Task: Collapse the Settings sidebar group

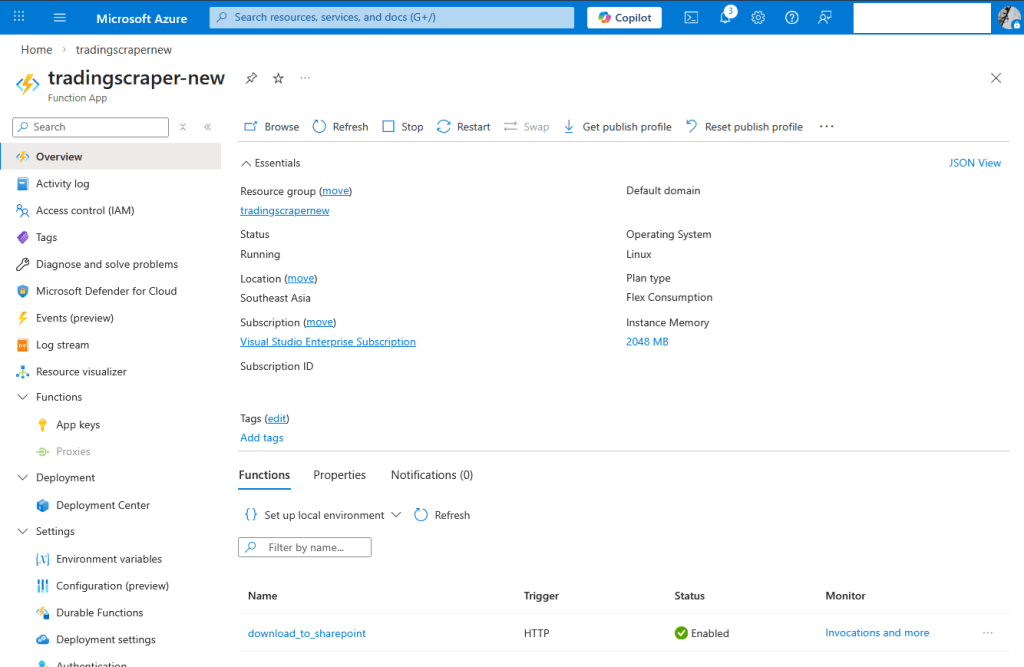Action: (x=23, y=531)
